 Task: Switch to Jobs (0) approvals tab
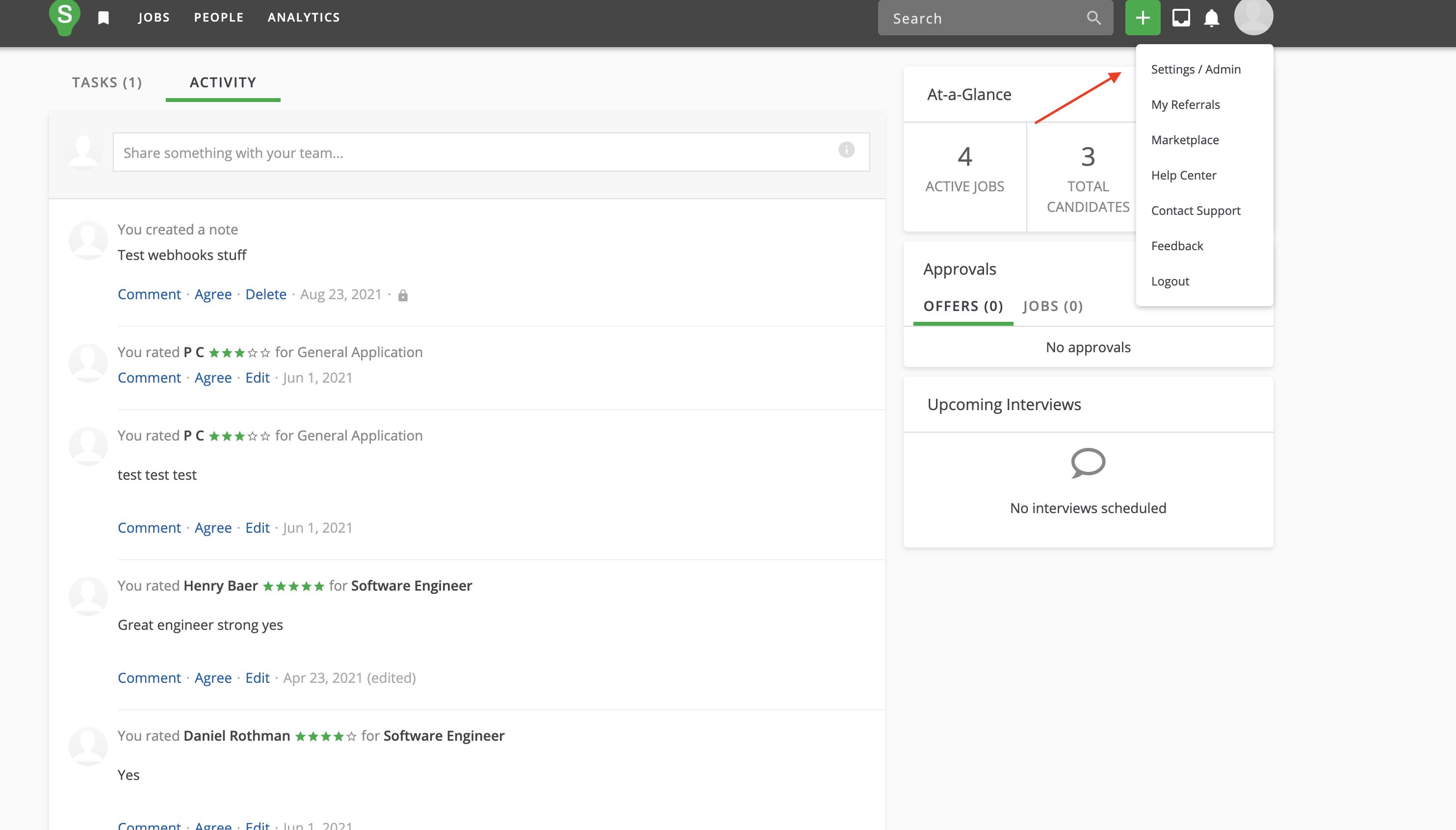coord(1052,307)
